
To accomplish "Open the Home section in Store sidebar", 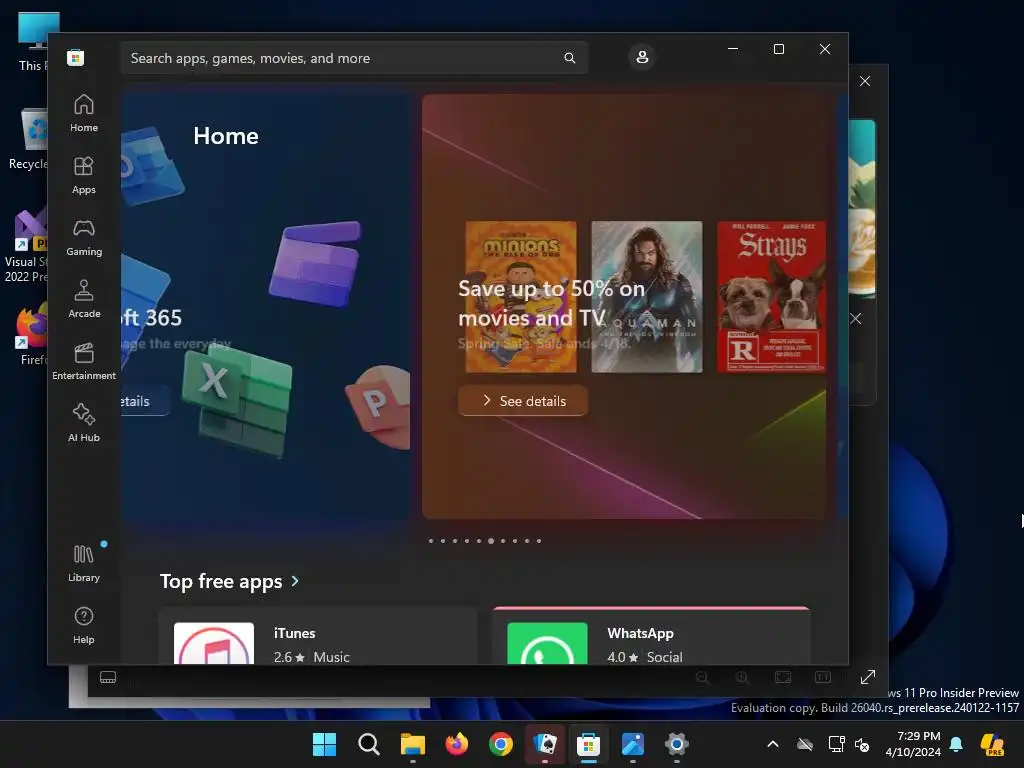I will [x=84, y=114].
